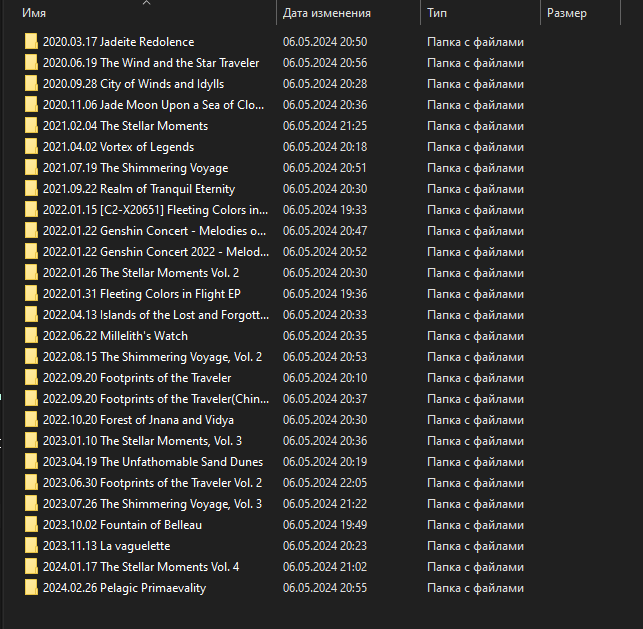Select folder icon for The Stellar Moments Vol. 2
Image resolution: width=643 pixels, height=629 pixels.
click(31, 273)
